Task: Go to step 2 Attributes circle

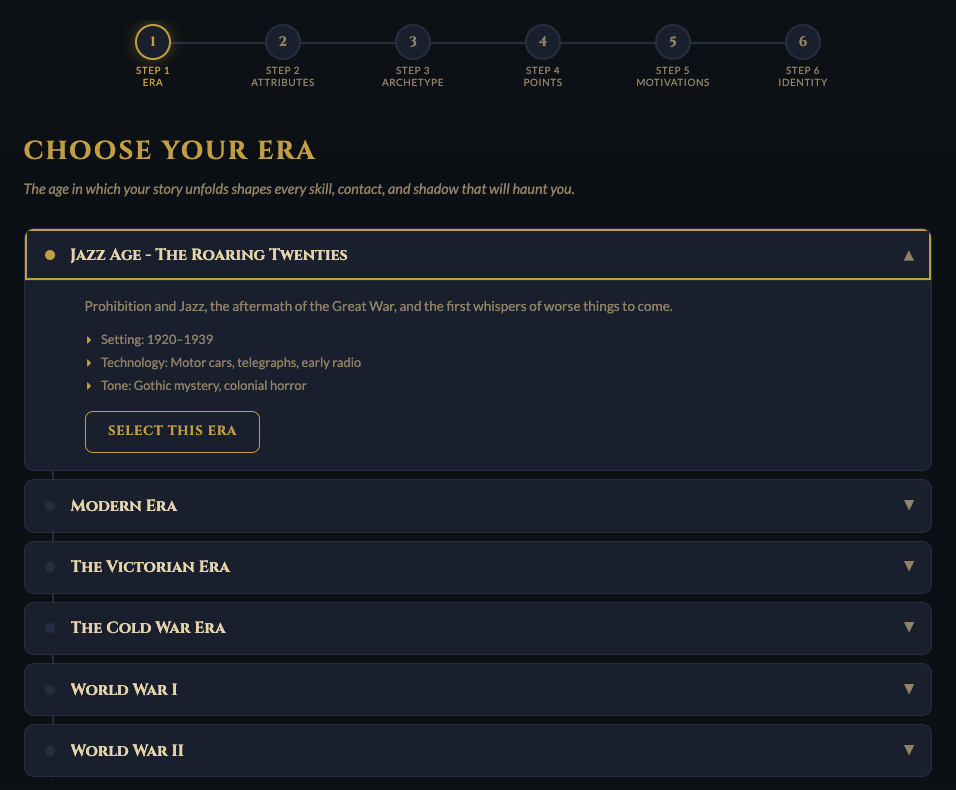Action: (283, 42)
